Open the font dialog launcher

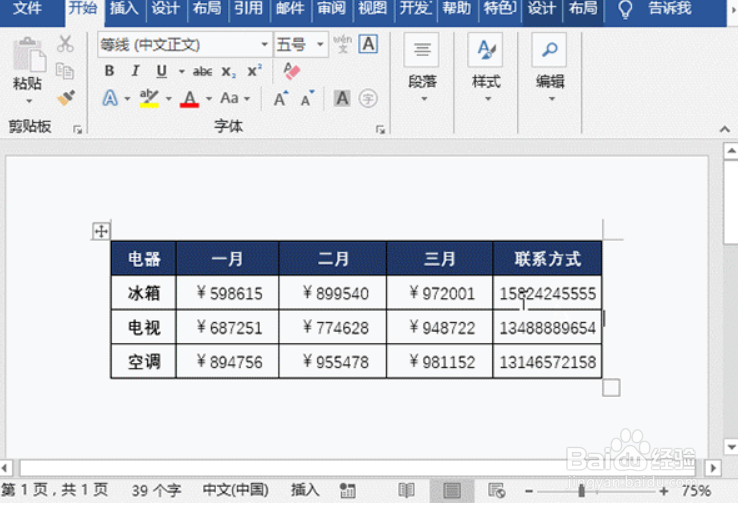(380, 129)
